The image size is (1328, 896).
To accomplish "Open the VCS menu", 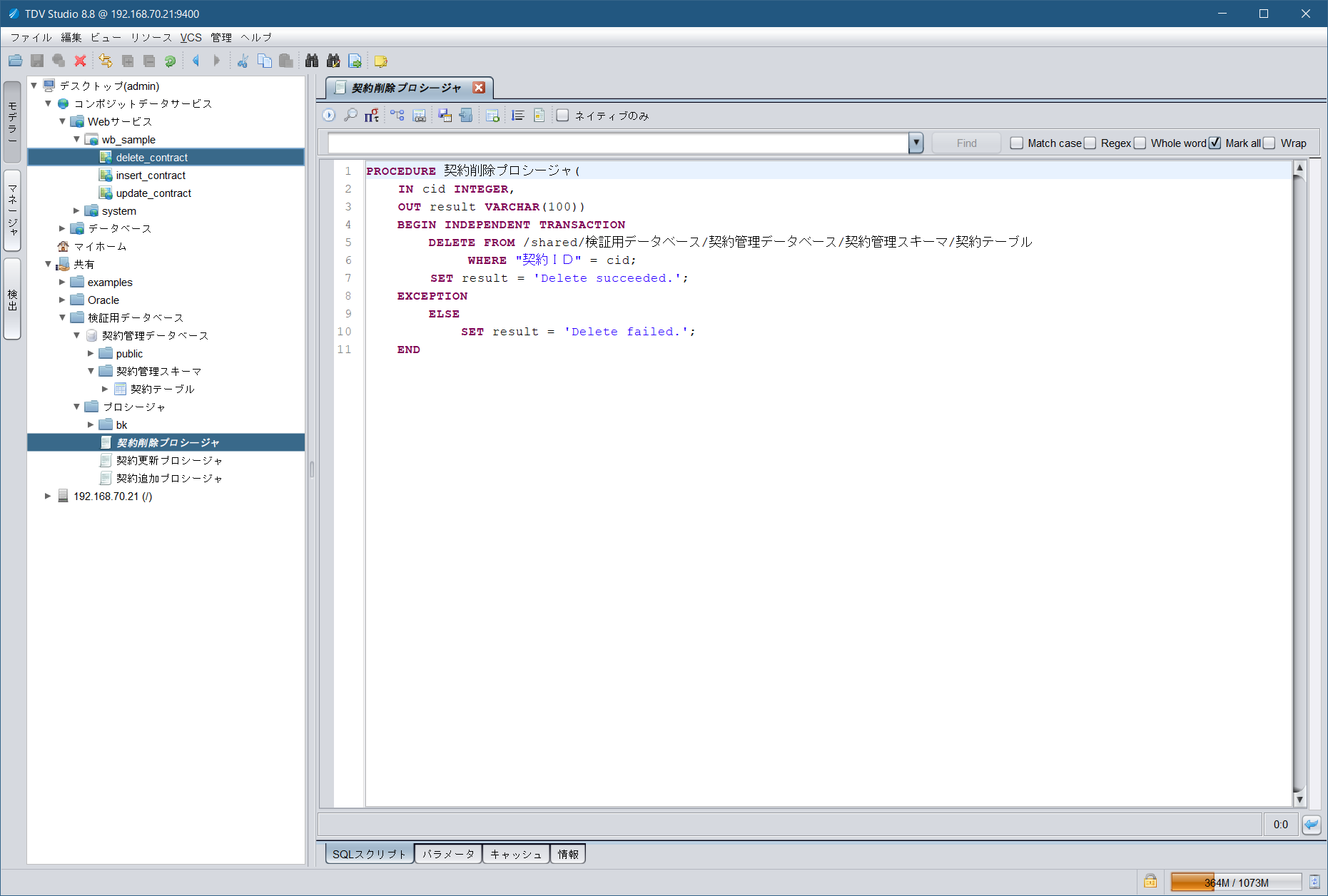I will click(x=191, y=37).
